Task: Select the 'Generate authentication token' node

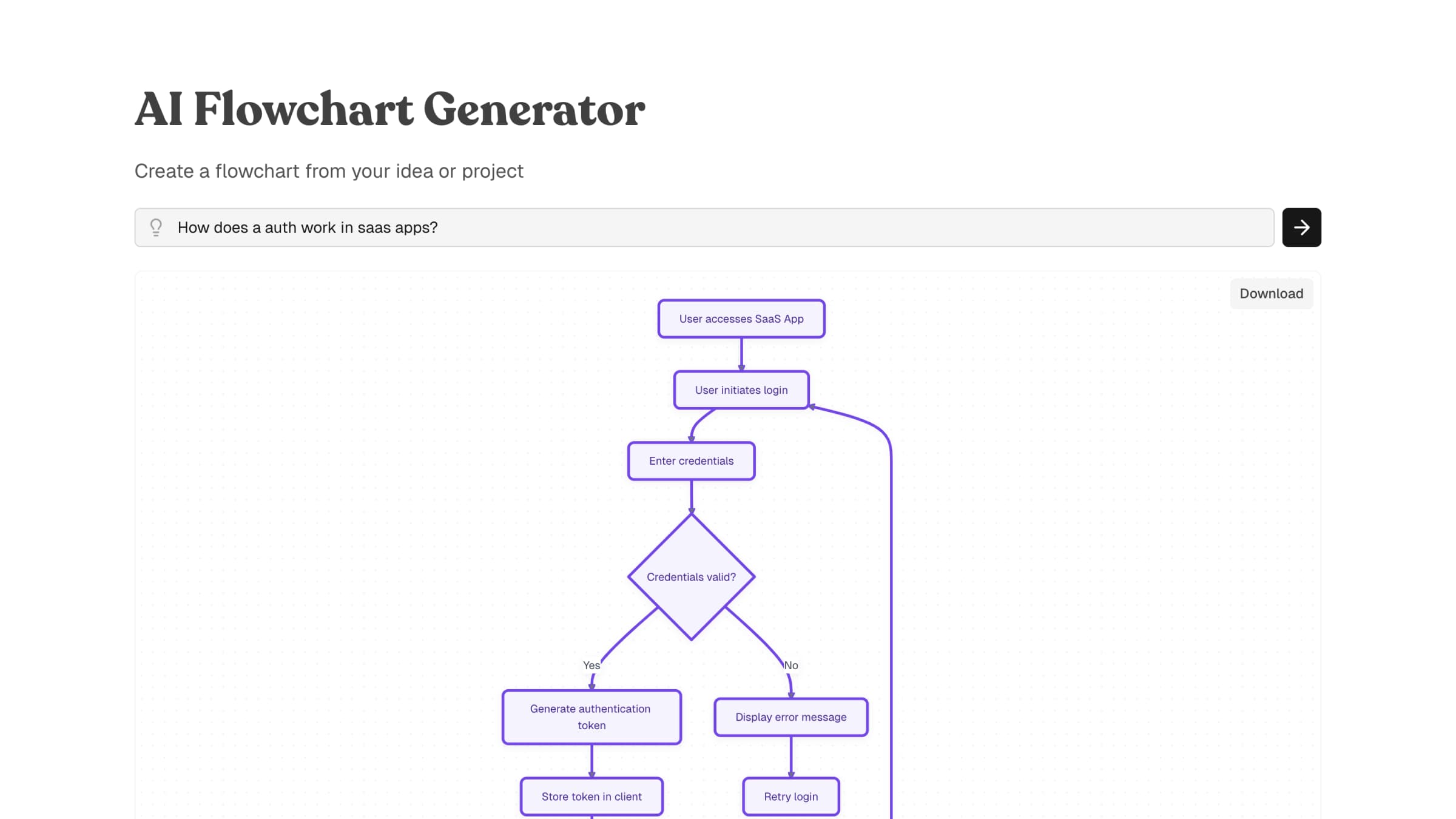Action: [x=591, y=716]
